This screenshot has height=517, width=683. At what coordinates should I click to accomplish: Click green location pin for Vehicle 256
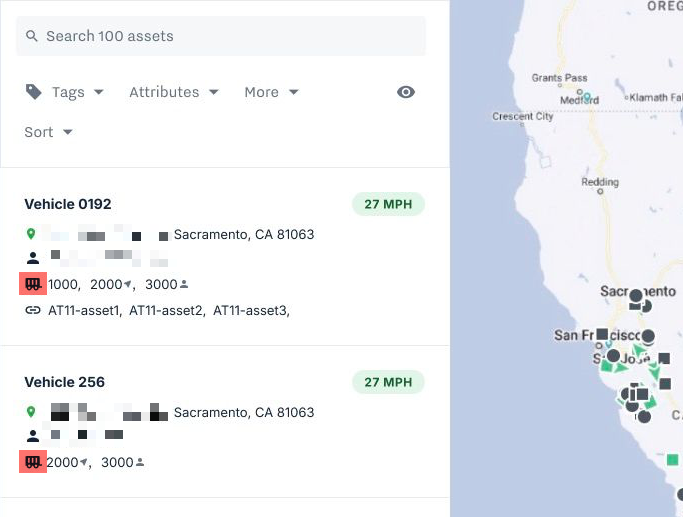(31, 412)
